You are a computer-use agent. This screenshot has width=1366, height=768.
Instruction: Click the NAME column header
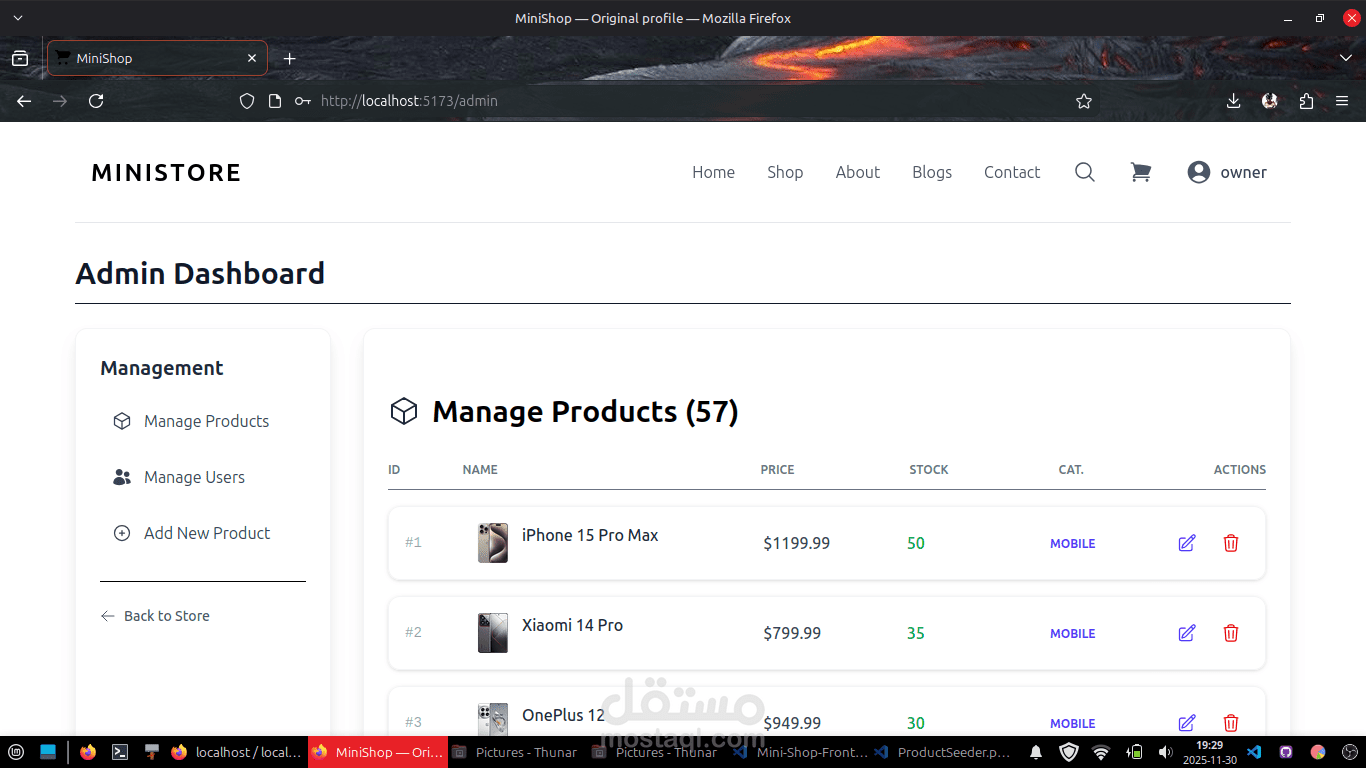coord(480,470)
